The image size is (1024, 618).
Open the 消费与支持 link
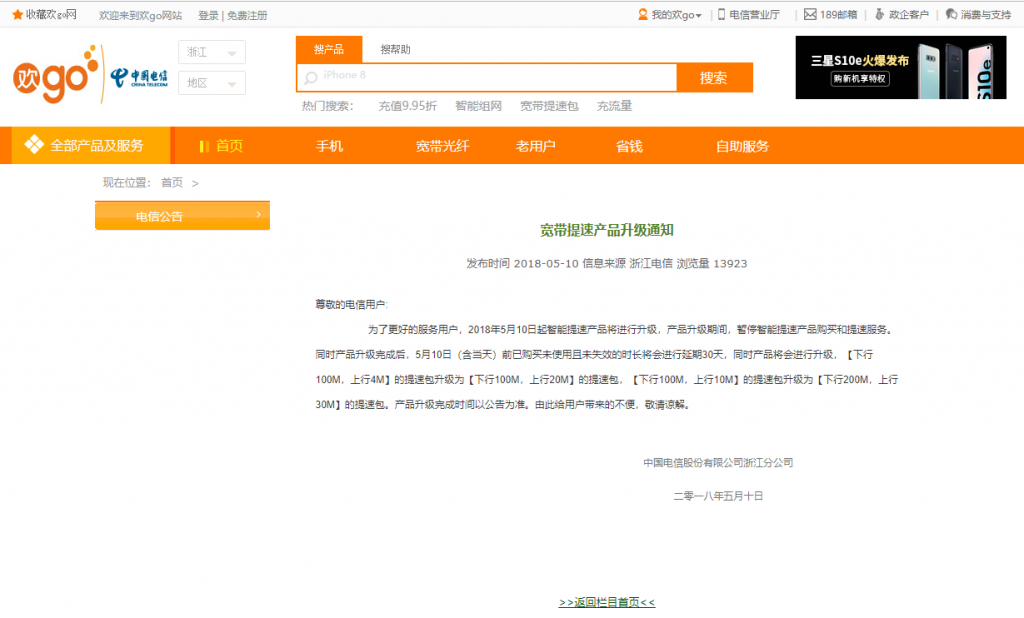(x=985, y=14)
